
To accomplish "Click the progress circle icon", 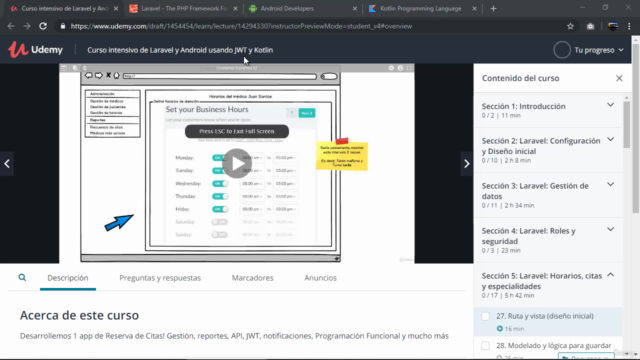I will (x=562, y=50).
